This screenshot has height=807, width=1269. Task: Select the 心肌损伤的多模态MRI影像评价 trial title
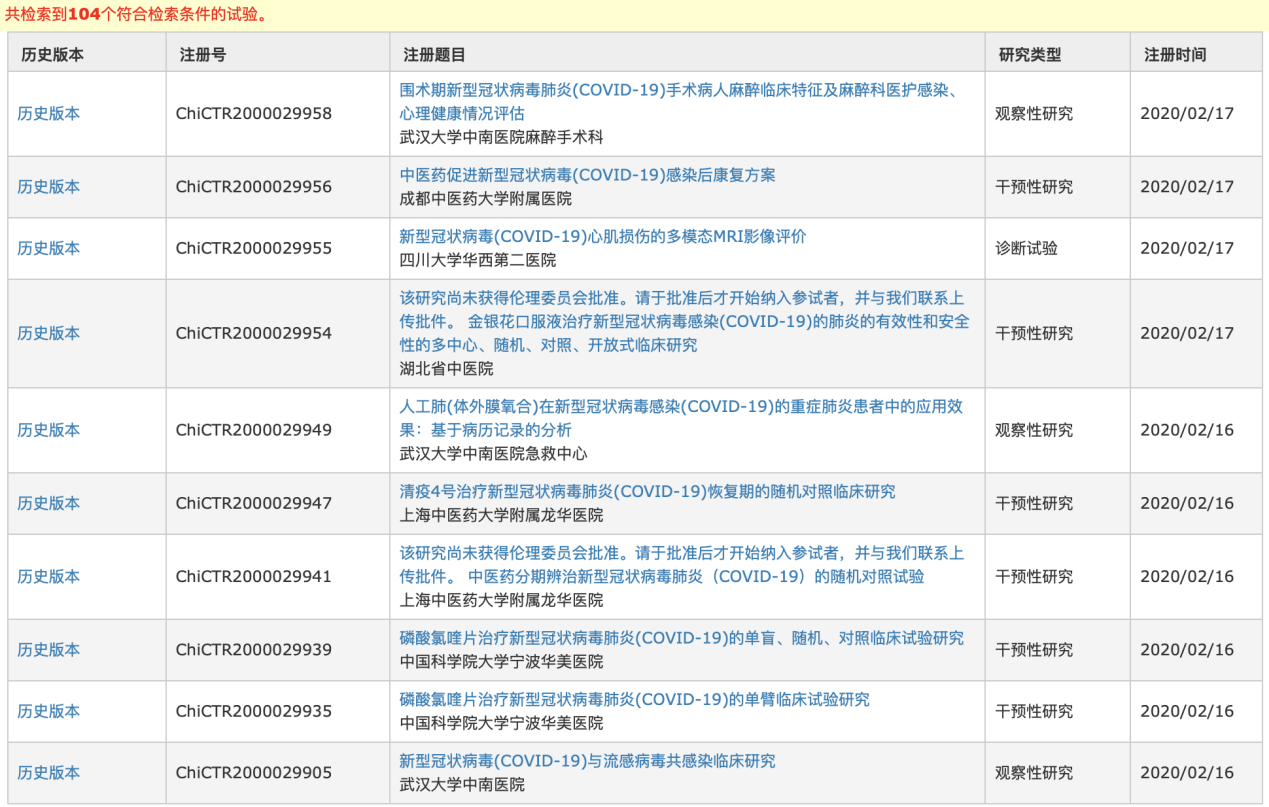(x=602, y=237)
